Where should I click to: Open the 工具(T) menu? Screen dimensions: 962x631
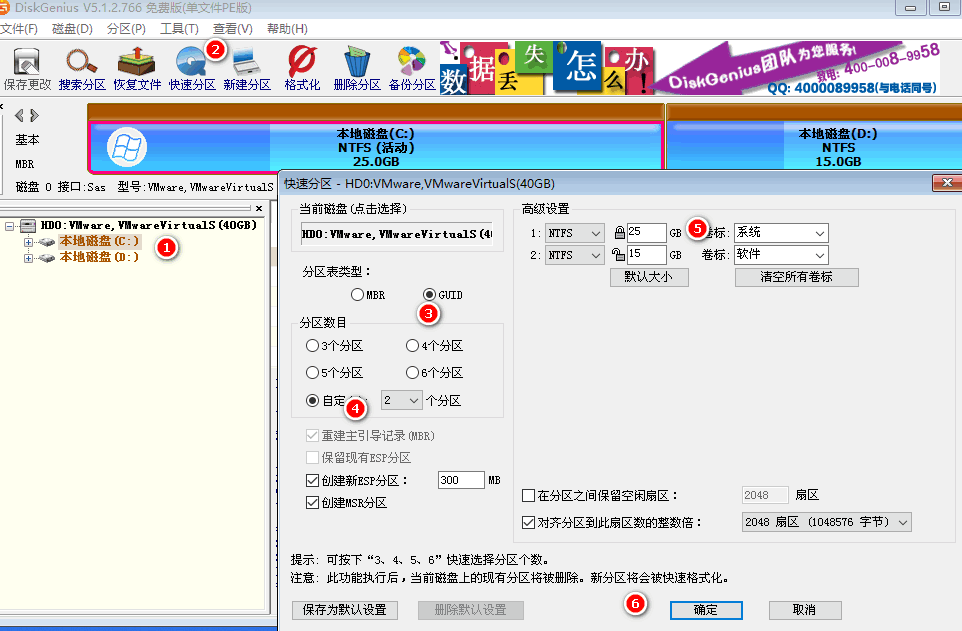pos(178,29)
